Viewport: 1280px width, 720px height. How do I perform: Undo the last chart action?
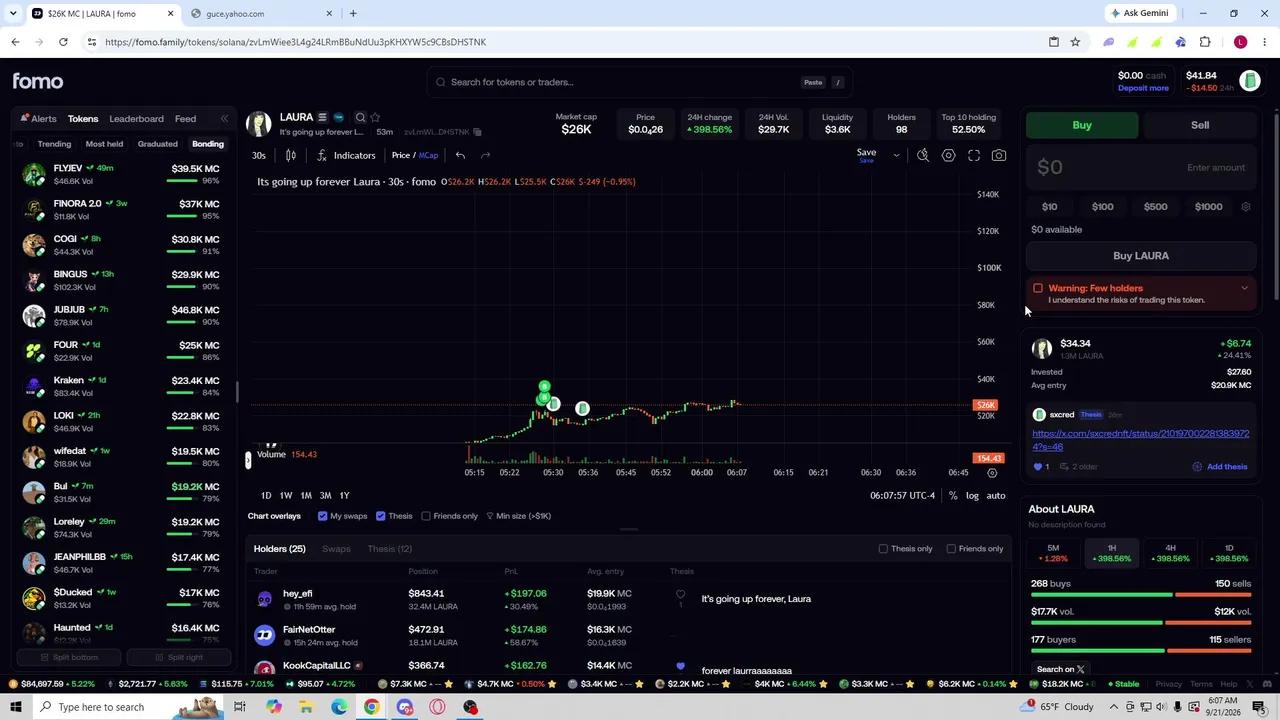[460, 155]
